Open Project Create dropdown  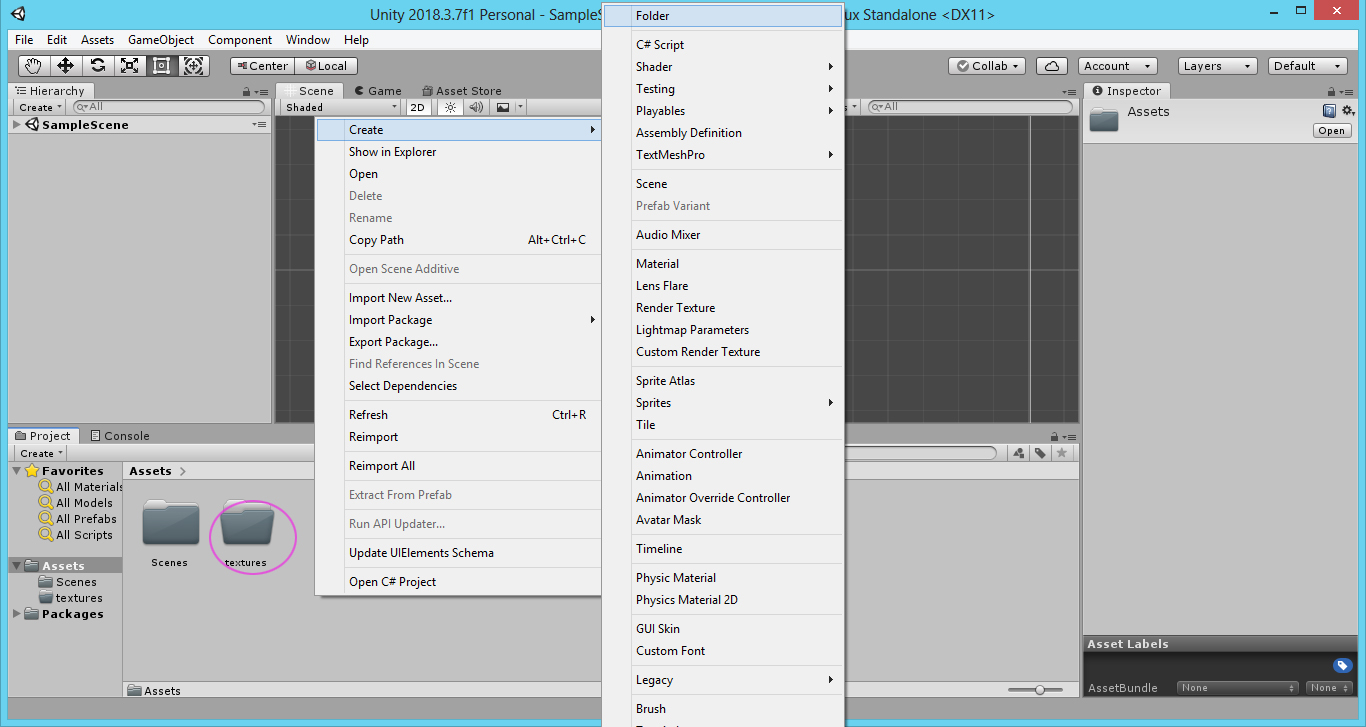click(x=42, y=453)
